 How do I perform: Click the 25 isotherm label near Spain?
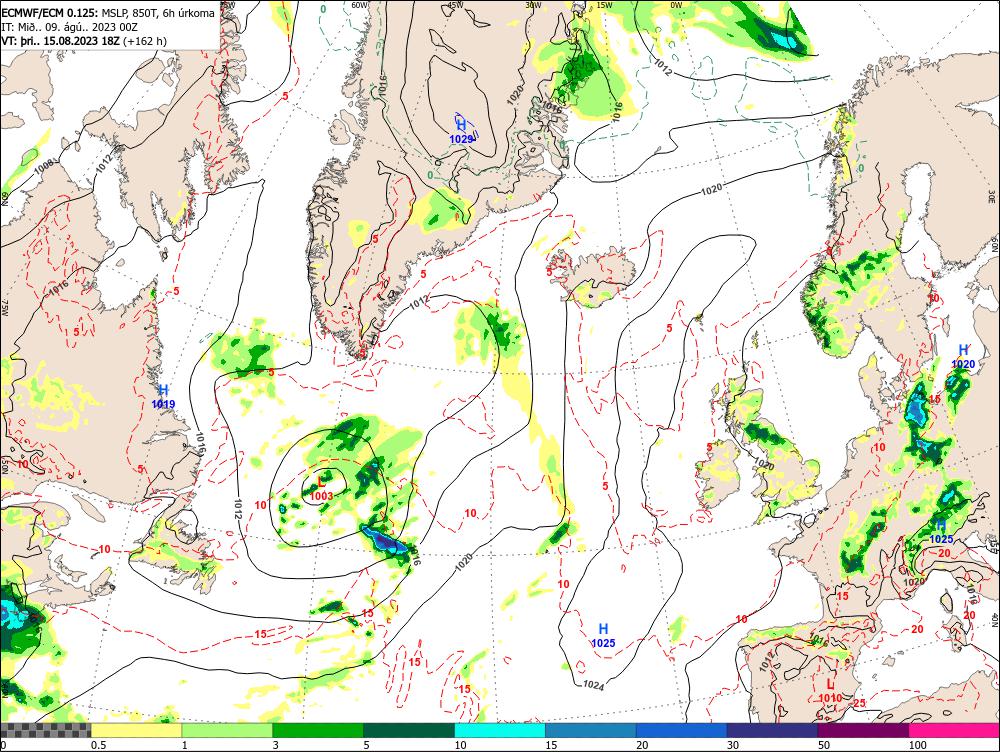[859, 704]
